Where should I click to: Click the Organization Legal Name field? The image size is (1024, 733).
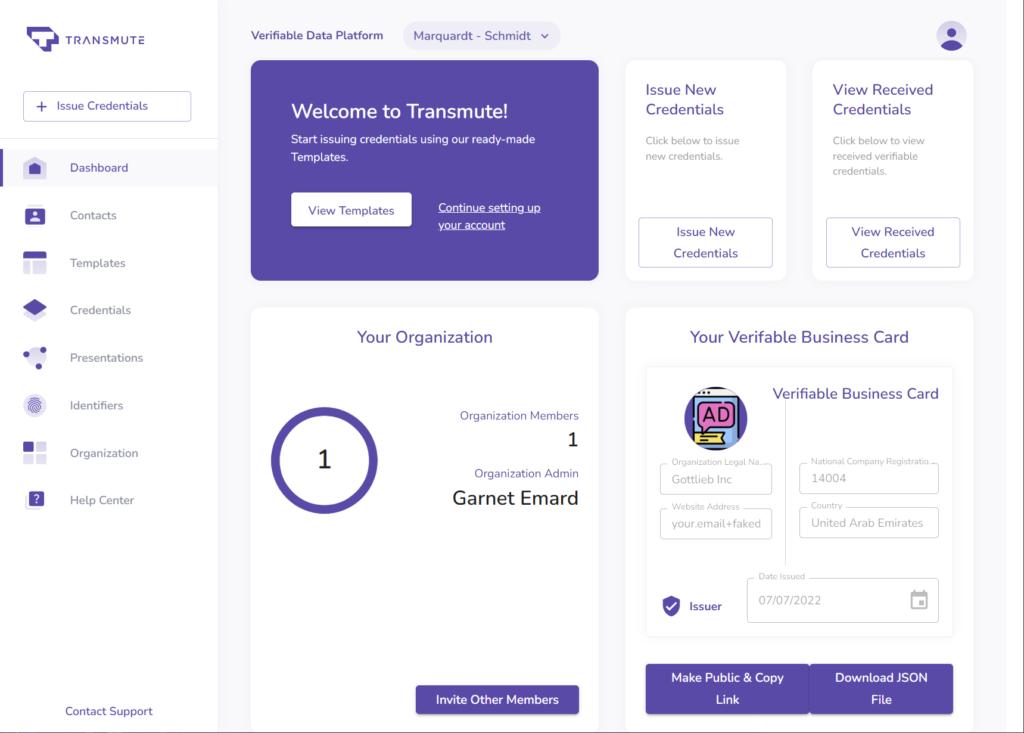[716, 479]
